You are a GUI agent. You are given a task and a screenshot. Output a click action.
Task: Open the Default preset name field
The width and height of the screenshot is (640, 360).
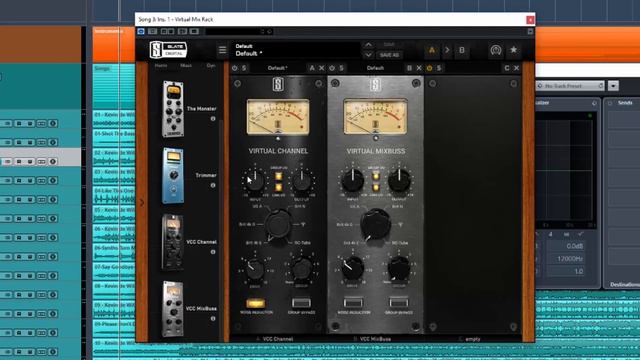pos(296,50)
